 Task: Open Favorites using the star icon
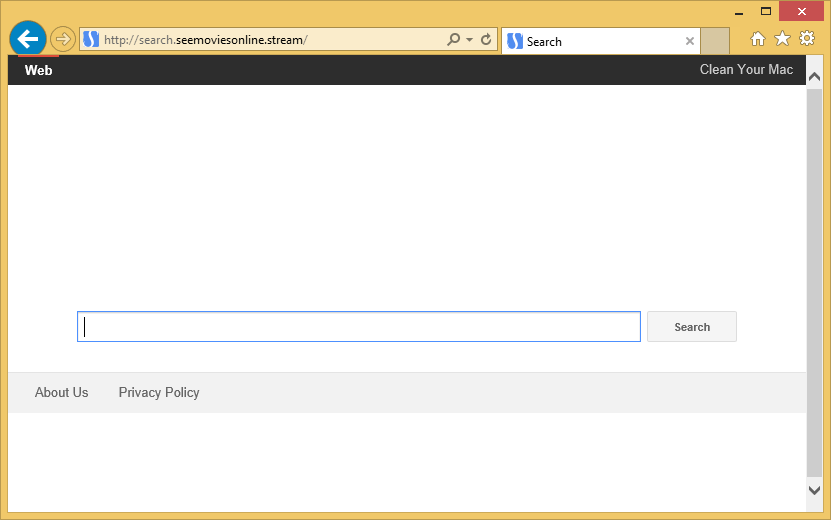[x=782, y=39]
